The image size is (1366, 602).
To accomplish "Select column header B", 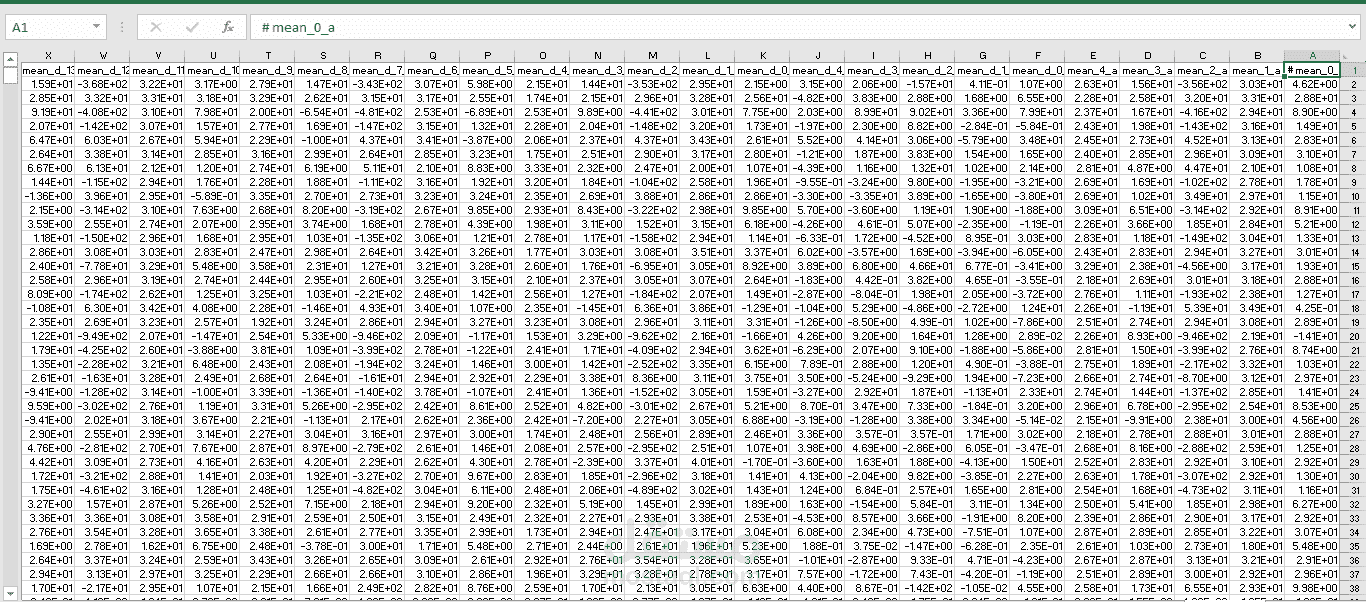I will [x=1257, y=55].
